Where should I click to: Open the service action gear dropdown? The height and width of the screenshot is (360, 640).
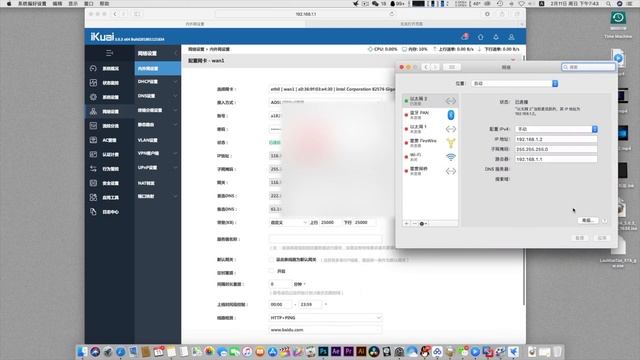pos(423,223)
